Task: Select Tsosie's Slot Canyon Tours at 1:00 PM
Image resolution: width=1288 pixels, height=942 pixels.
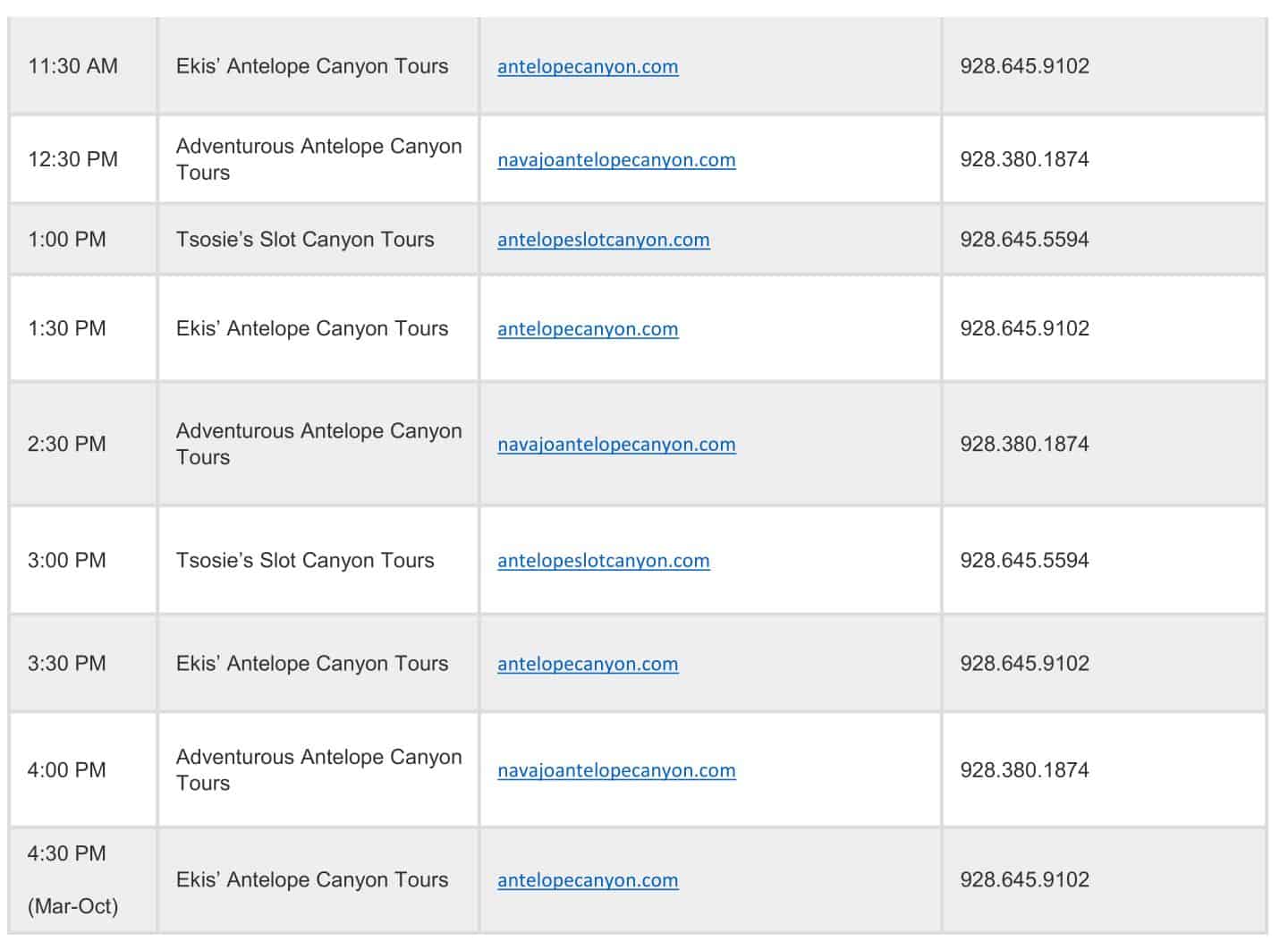Action: pyautogui.click(x=305, y=239)
